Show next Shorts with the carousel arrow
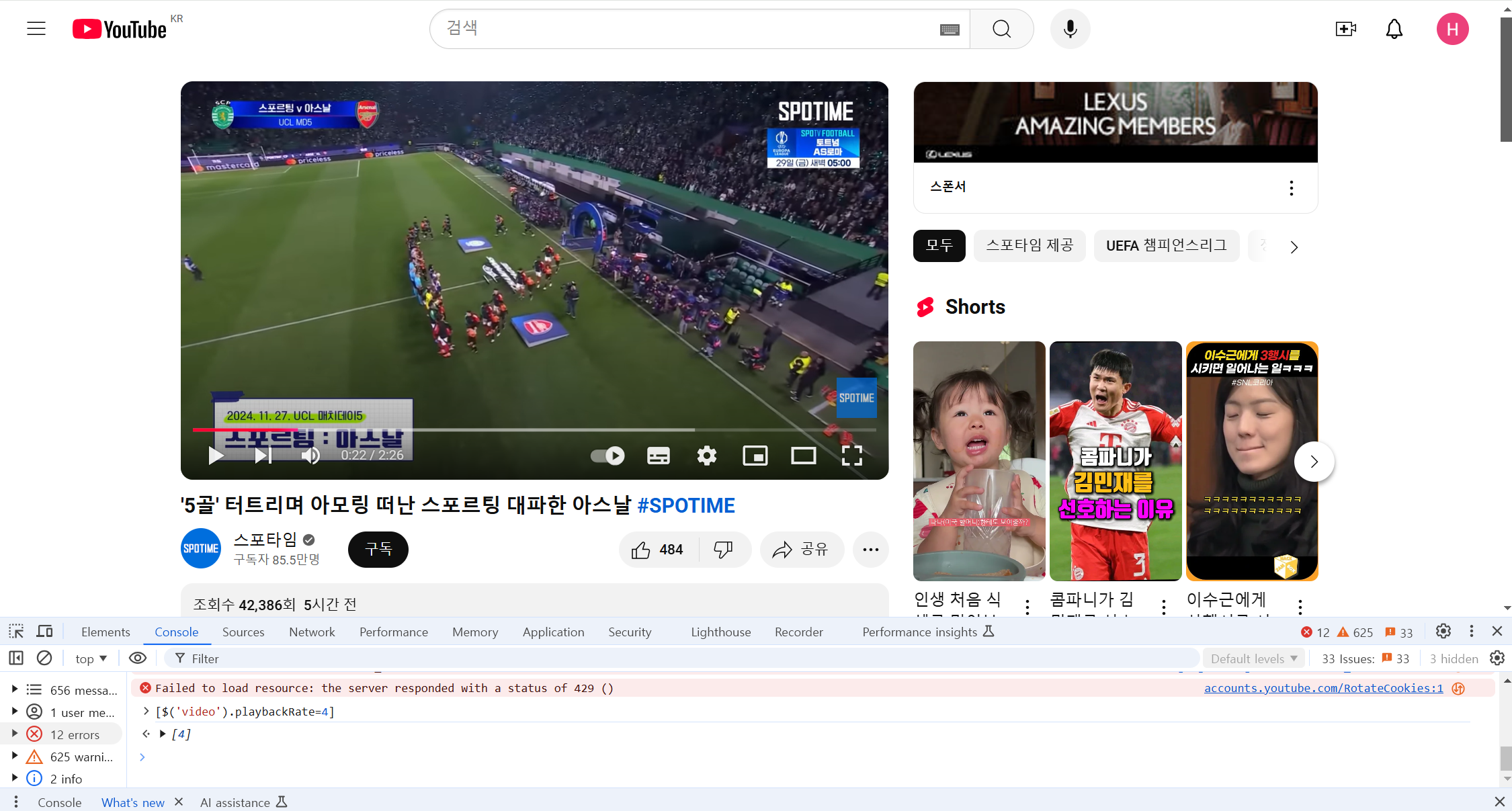Viewport: 1512px width, 811px height. click(1314, 462)
